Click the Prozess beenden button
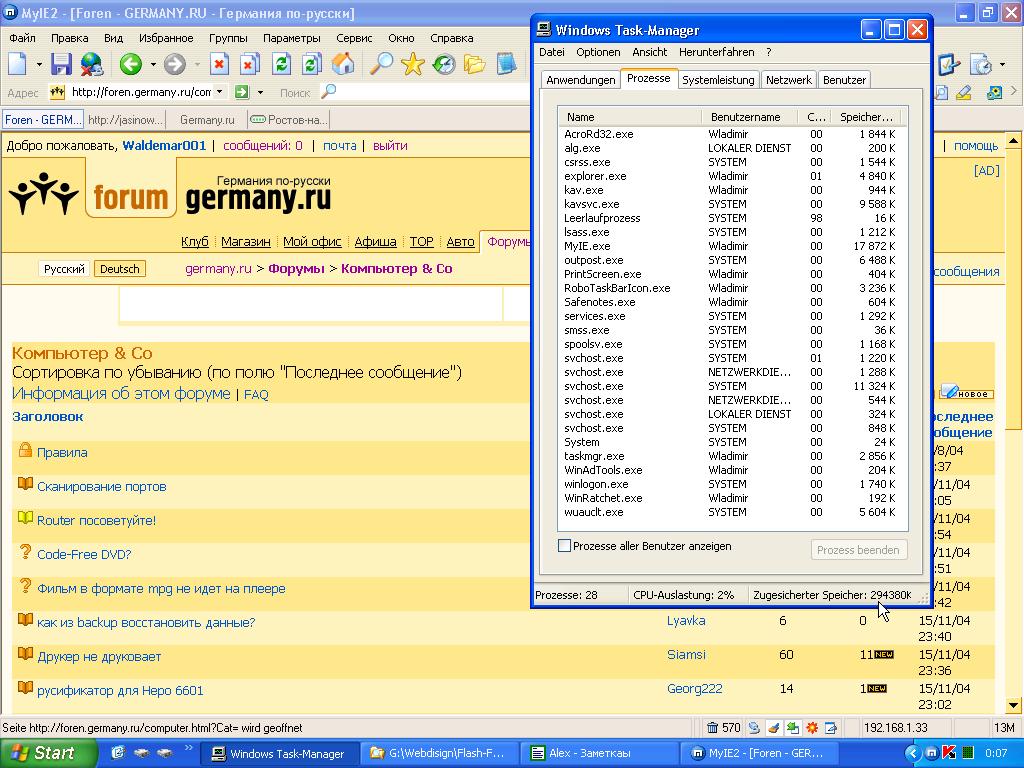 pos(858,550)
